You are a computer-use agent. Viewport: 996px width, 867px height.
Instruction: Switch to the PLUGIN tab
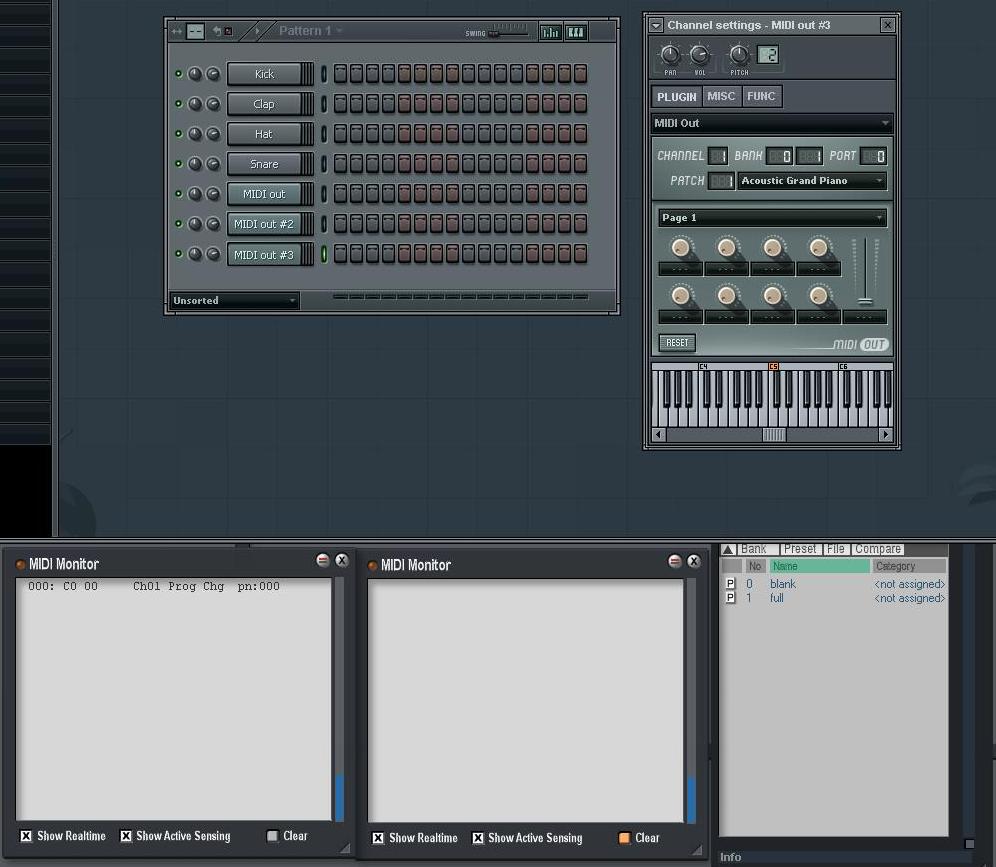676,97
